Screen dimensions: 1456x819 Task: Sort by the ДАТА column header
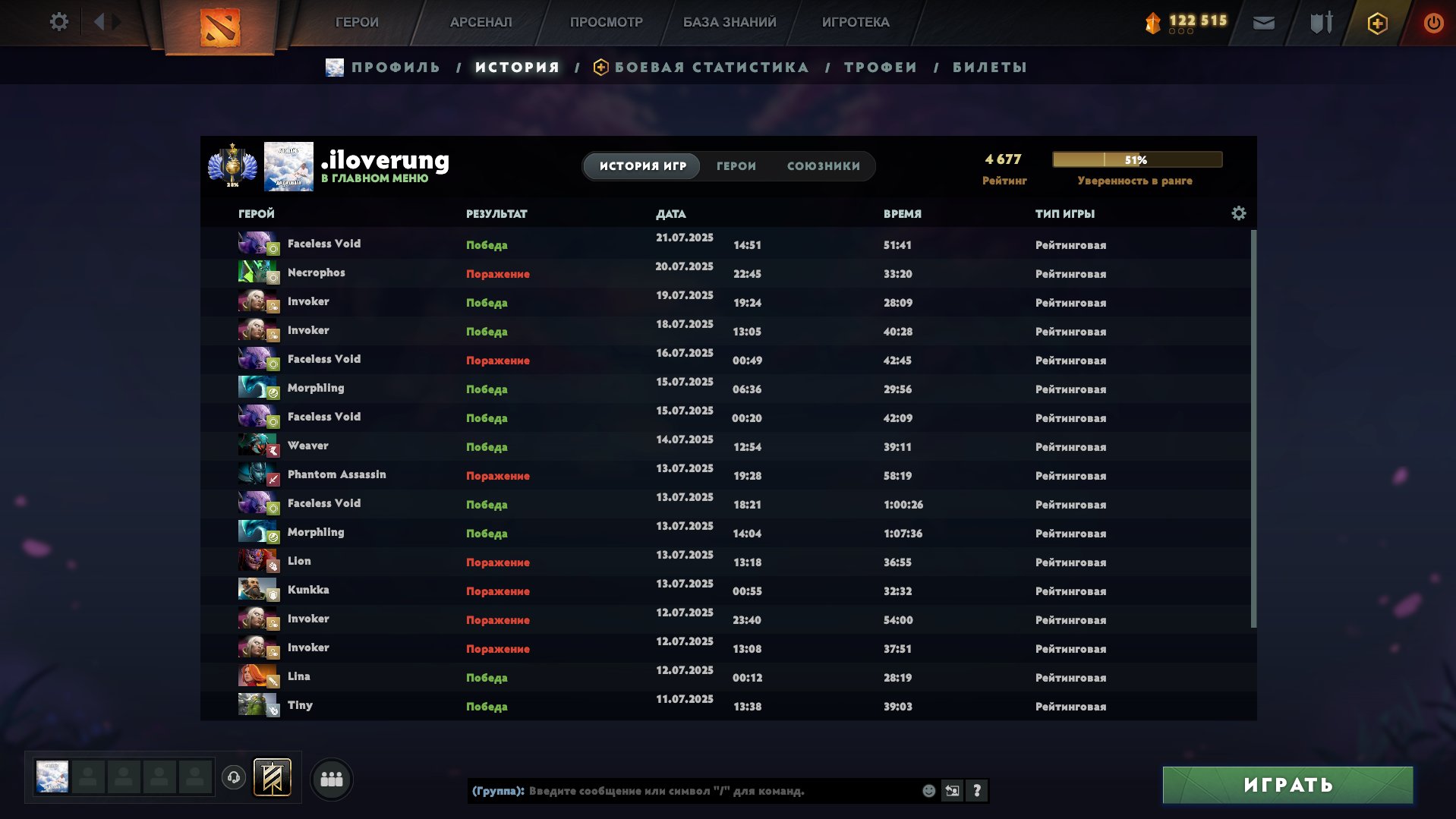pyautogui.click(x=670, y=214)
